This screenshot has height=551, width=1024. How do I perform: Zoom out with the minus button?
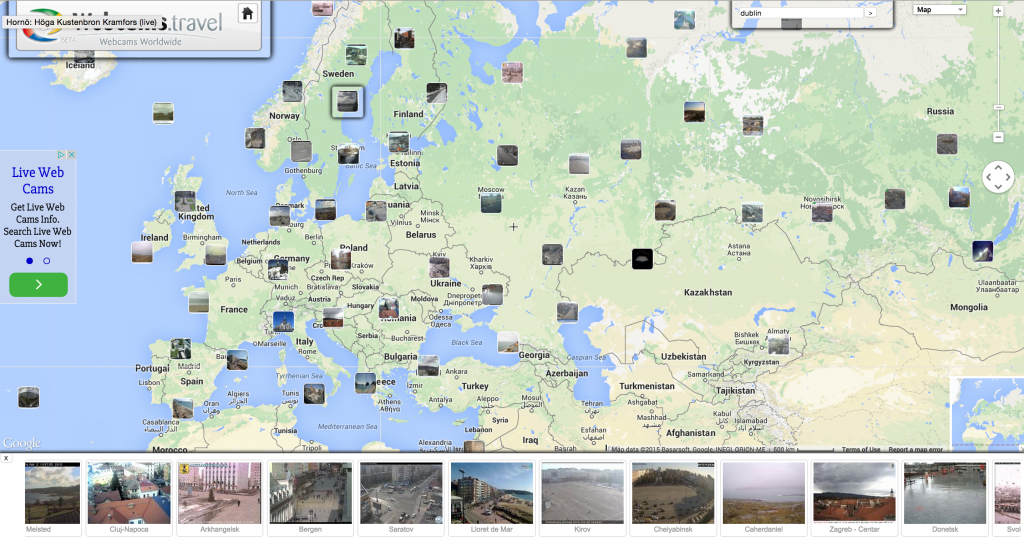998,137
